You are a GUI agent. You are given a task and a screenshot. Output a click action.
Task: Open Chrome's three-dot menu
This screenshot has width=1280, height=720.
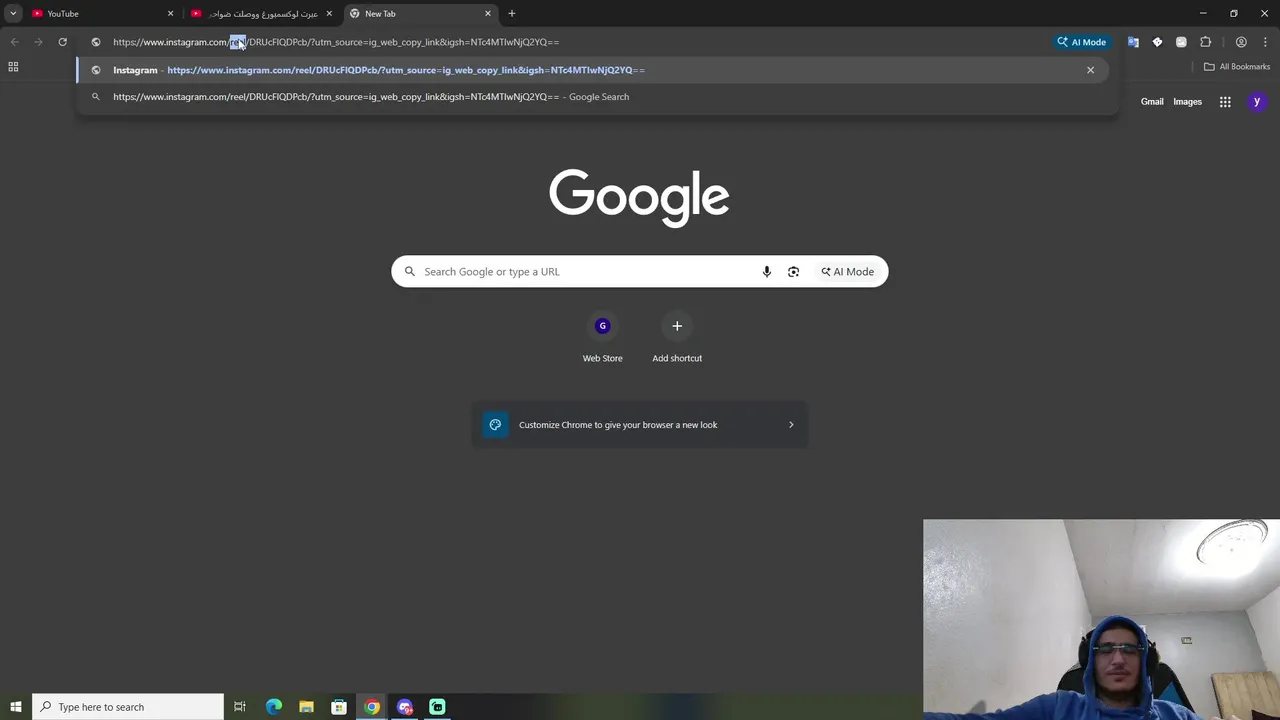1265,42
